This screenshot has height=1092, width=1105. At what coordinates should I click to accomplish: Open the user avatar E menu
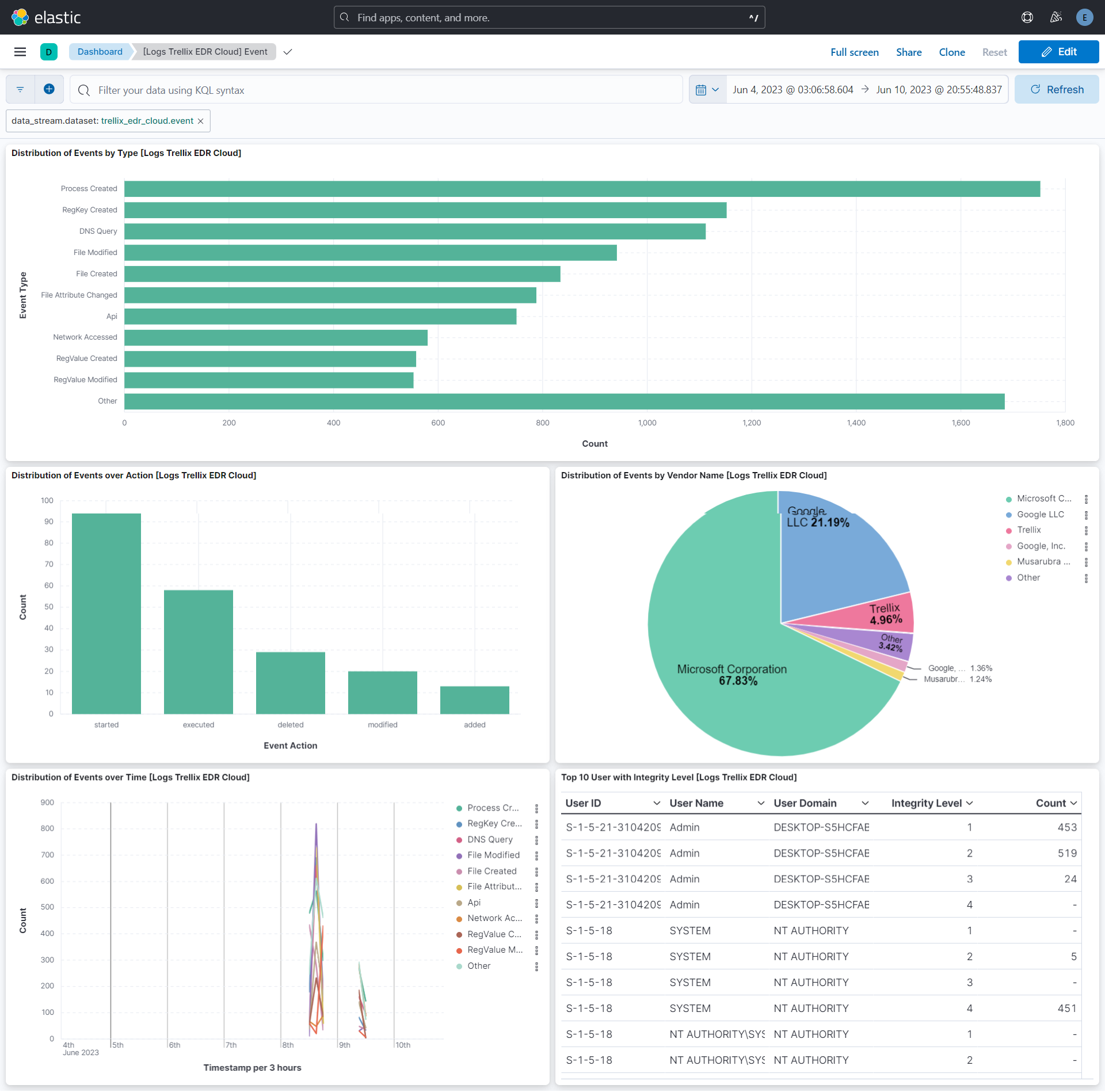tap(1085, 17)
